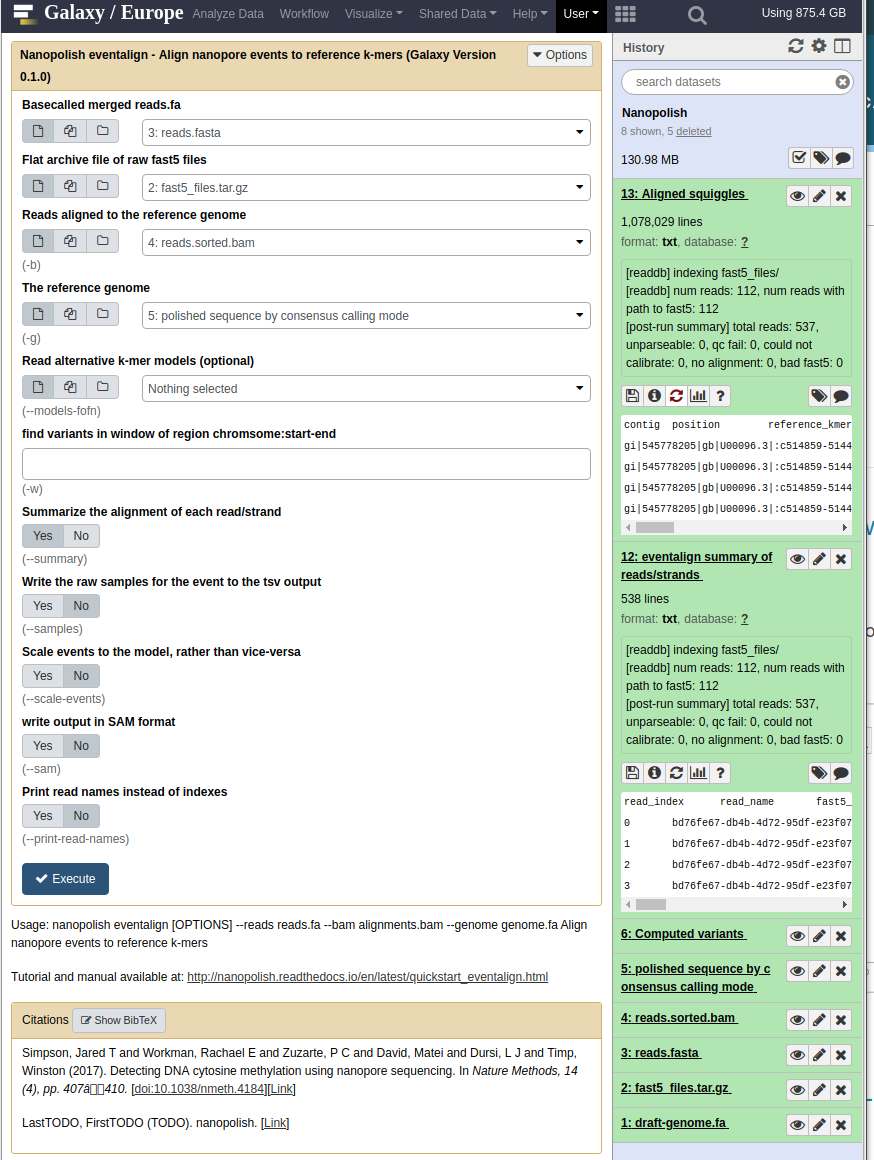Edit attributes of Computed variants dataset
The width and height of the screenshot is (874, 1160).
[x=819, y=936]
